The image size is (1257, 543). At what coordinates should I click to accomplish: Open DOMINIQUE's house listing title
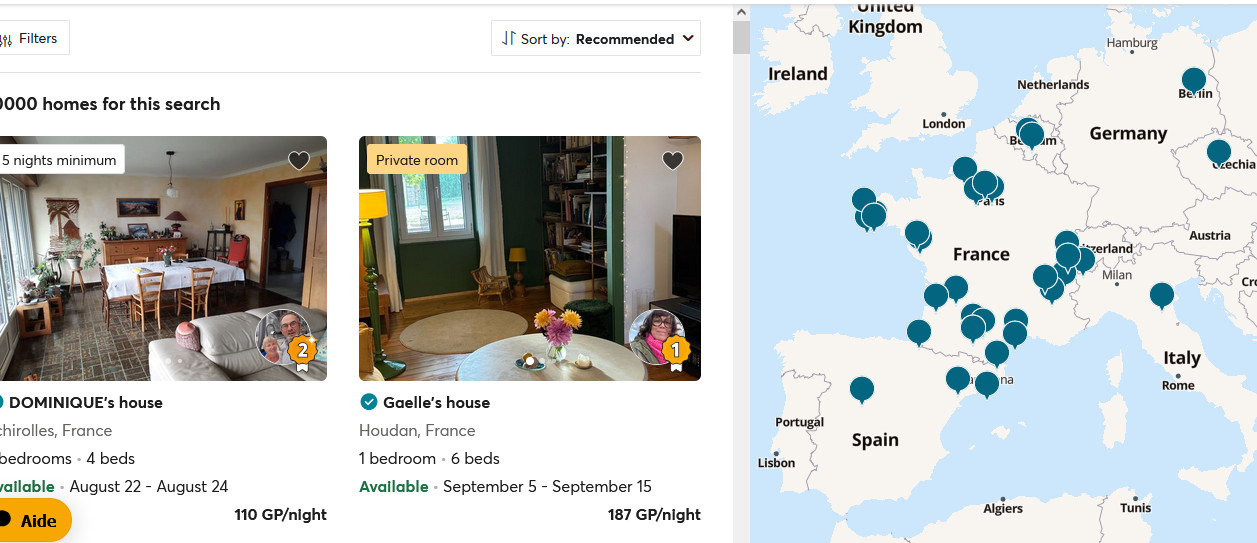pos(85,403)
